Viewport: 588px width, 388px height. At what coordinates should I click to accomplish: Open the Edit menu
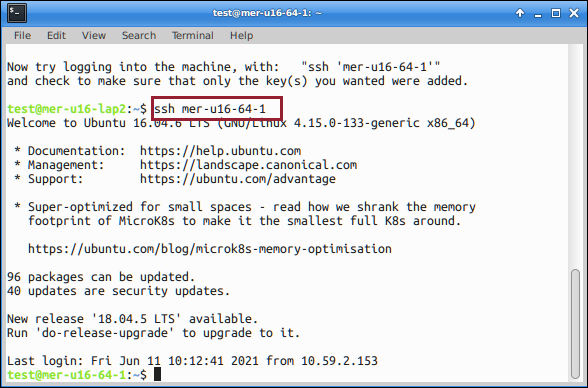tap(56, 36)
